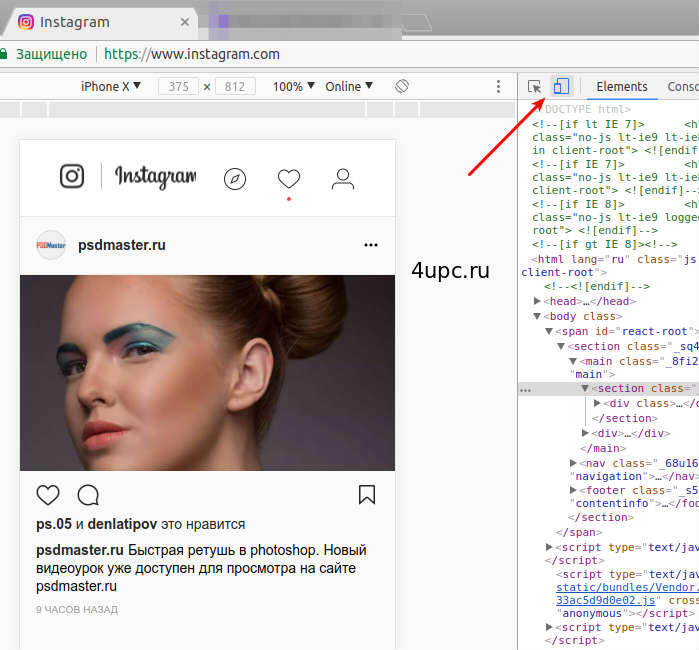Select the Instagram browser tab

[100, 22]
